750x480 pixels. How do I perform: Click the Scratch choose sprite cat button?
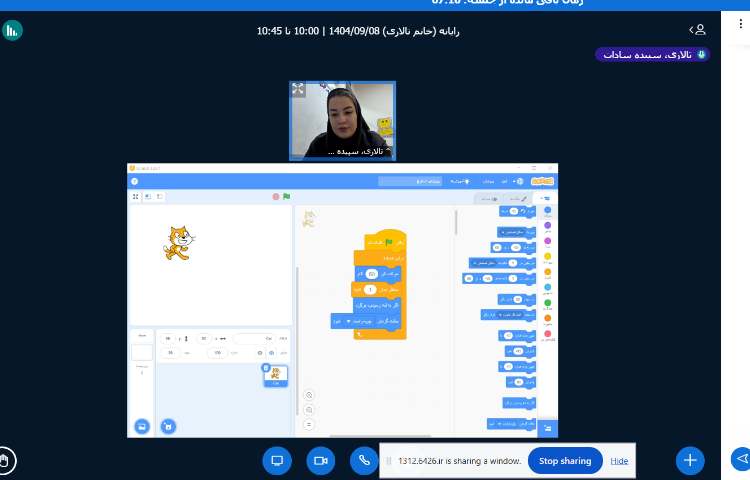pyautogui.click(x=168, y=426)
